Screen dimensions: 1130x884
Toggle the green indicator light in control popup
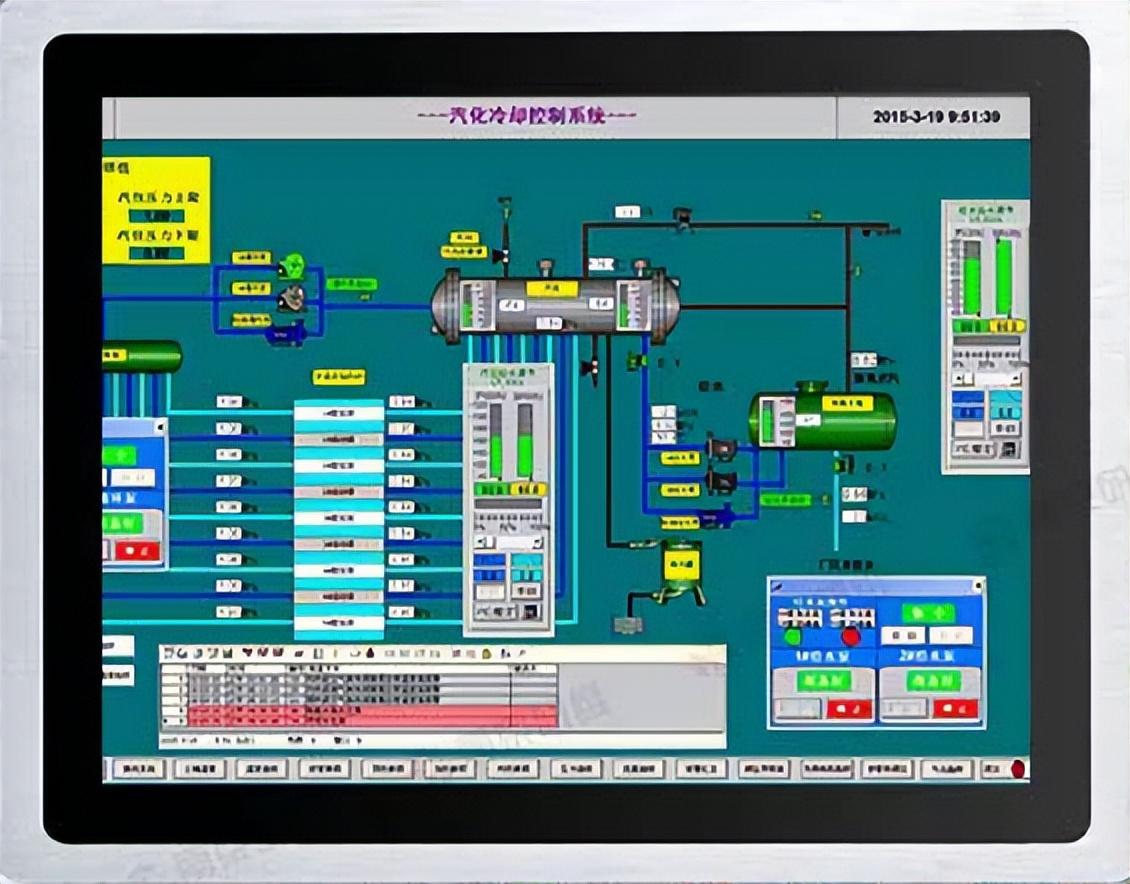[793, 637]
